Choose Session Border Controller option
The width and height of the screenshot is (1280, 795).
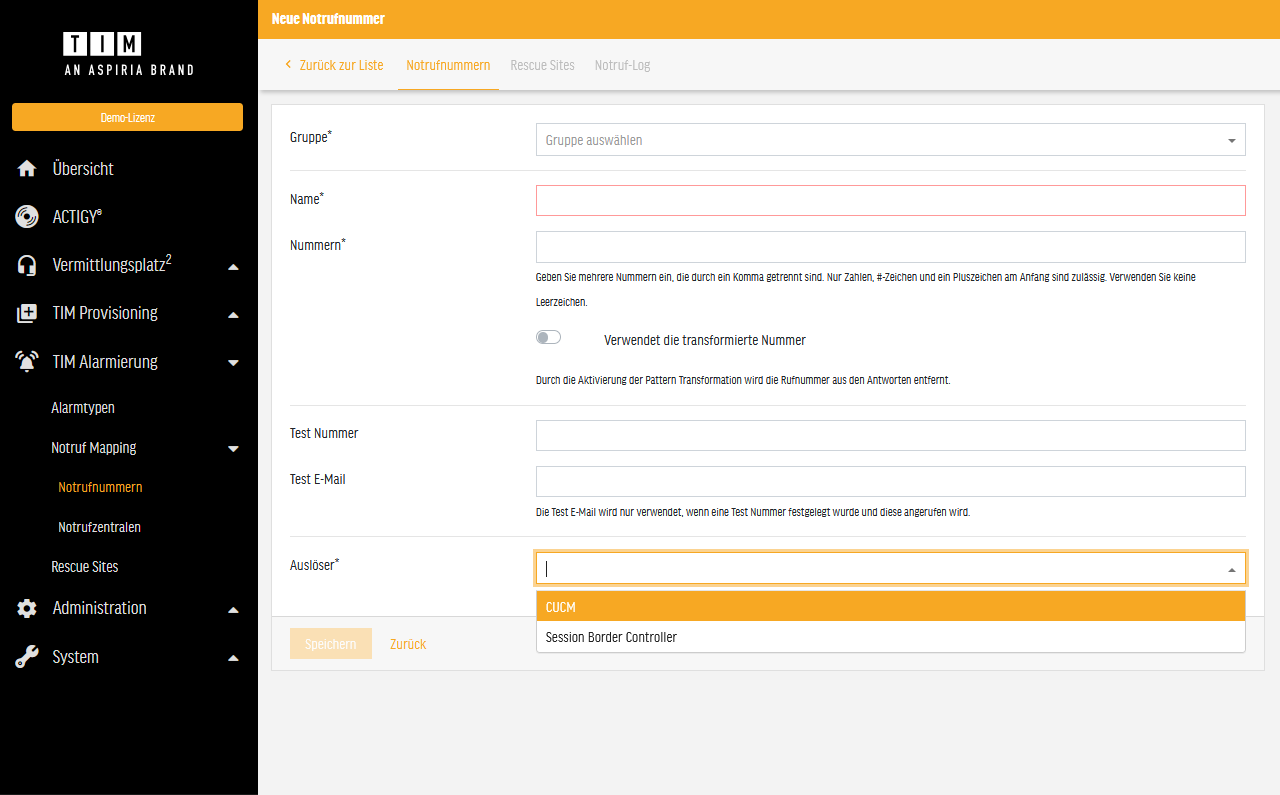890,637
